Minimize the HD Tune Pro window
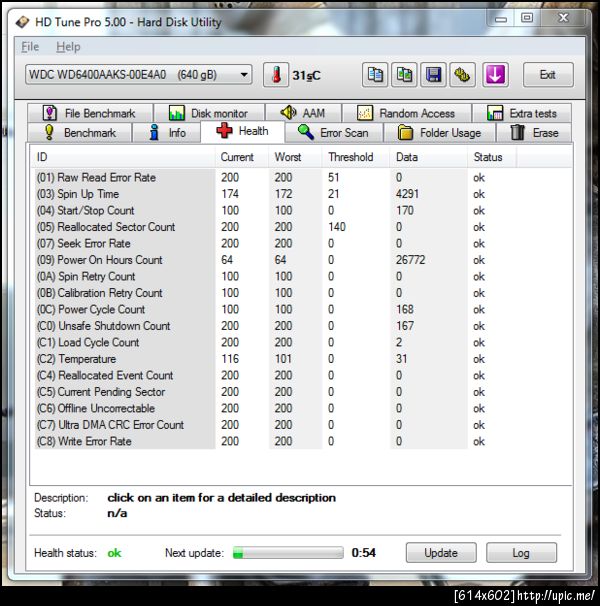Viewport: 600px width, 606px height. 501,19
